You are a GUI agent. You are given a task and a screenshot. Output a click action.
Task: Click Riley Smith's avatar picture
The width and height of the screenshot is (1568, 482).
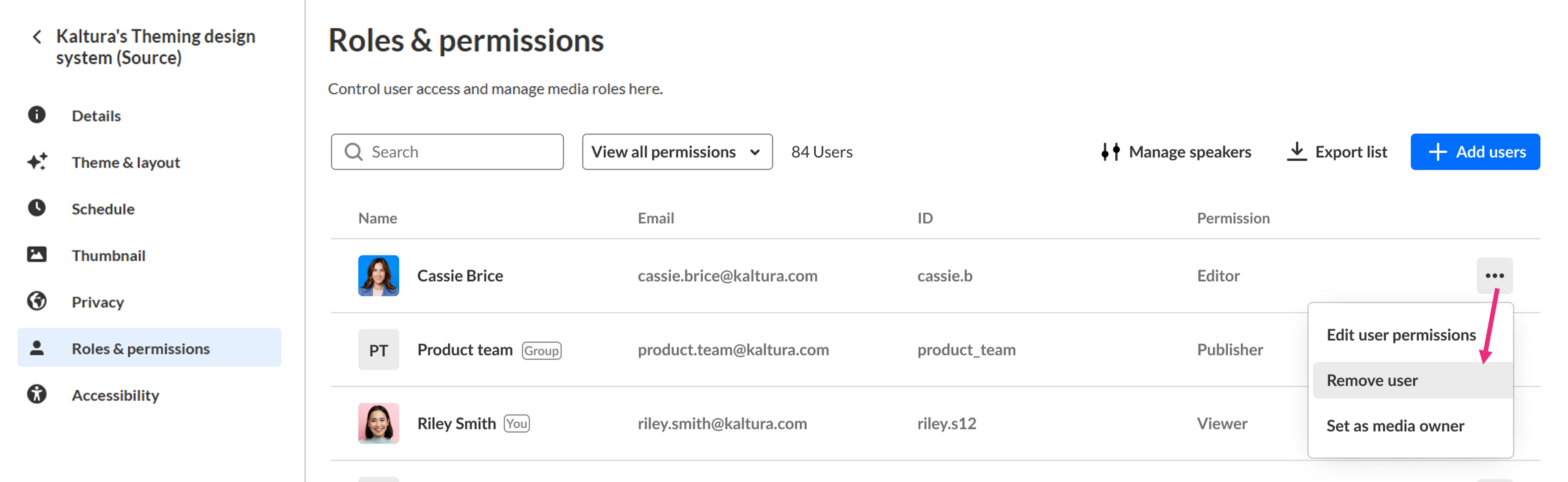(x=378, y=423)
